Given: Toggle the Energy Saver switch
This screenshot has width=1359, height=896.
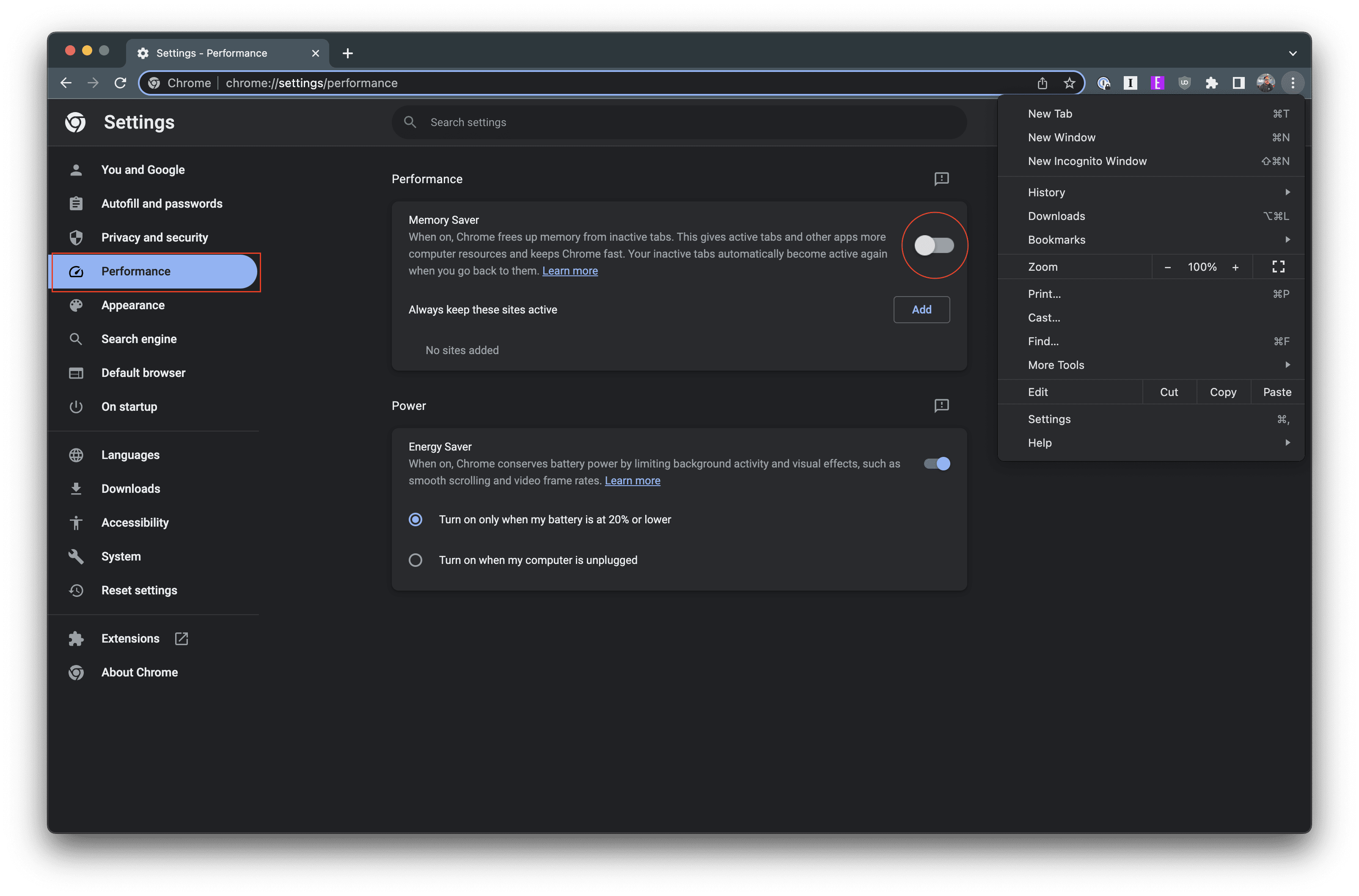Looking at the screenshot, I should click(937, 463).
